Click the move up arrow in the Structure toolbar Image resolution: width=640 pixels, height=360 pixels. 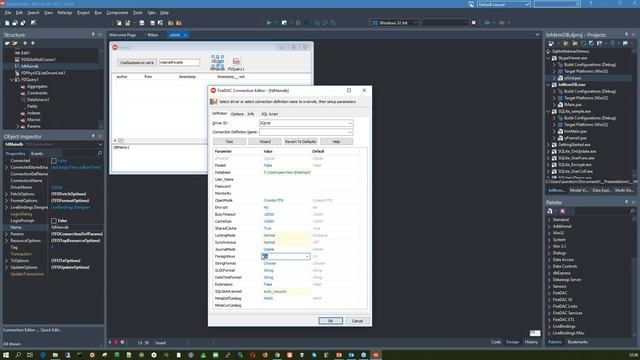click(x=25, y=43)
